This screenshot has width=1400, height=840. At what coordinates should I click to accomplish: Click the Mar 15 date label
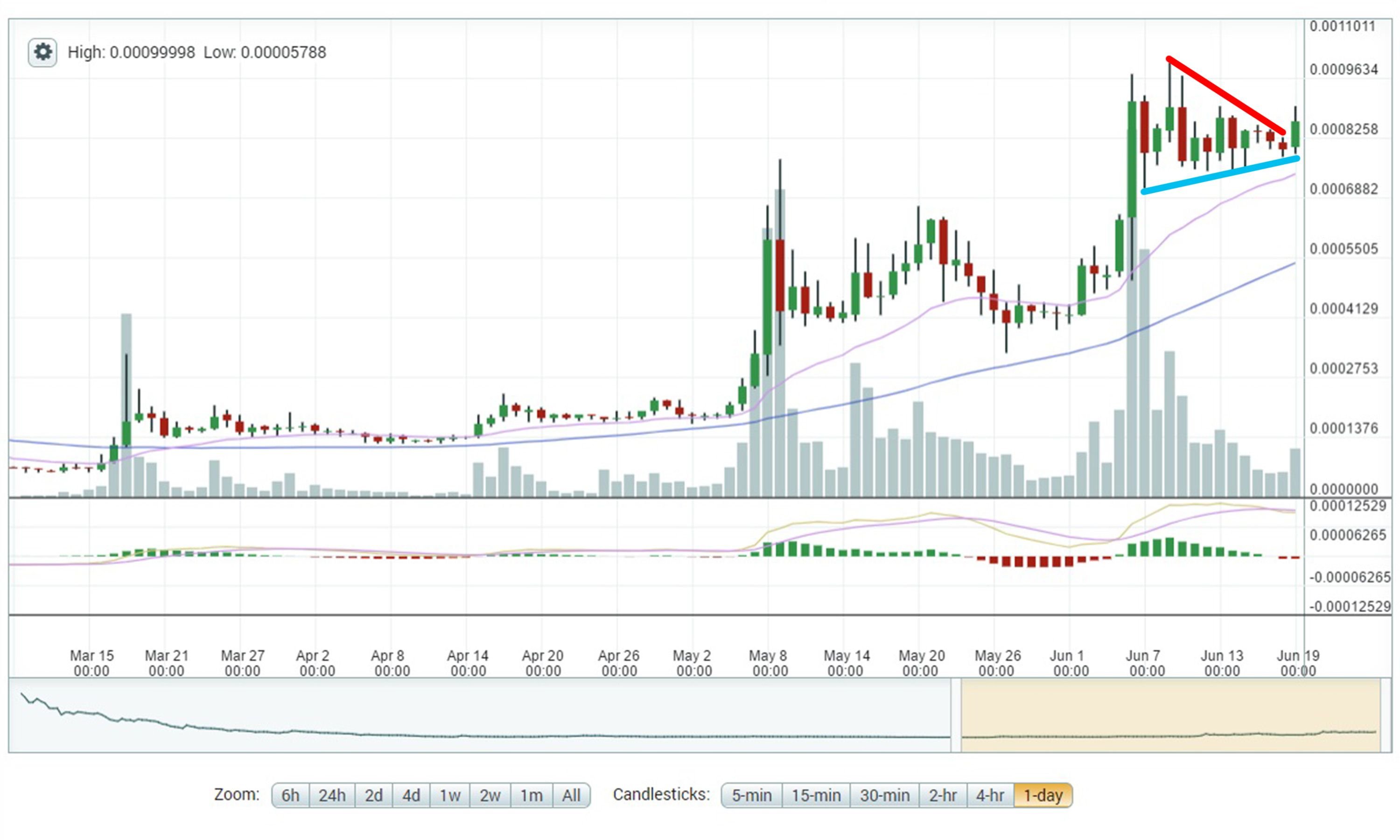91,664
